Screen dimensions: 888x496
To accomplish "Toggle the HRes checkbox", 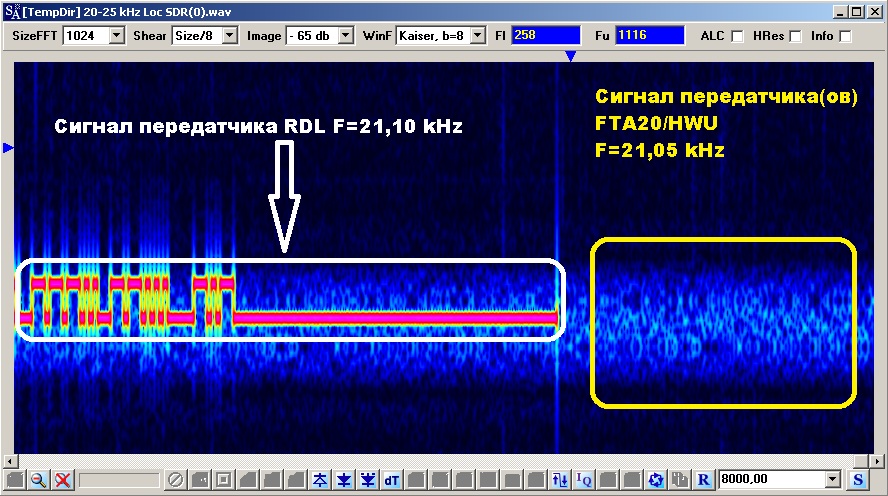I will [x=796, y=36].
